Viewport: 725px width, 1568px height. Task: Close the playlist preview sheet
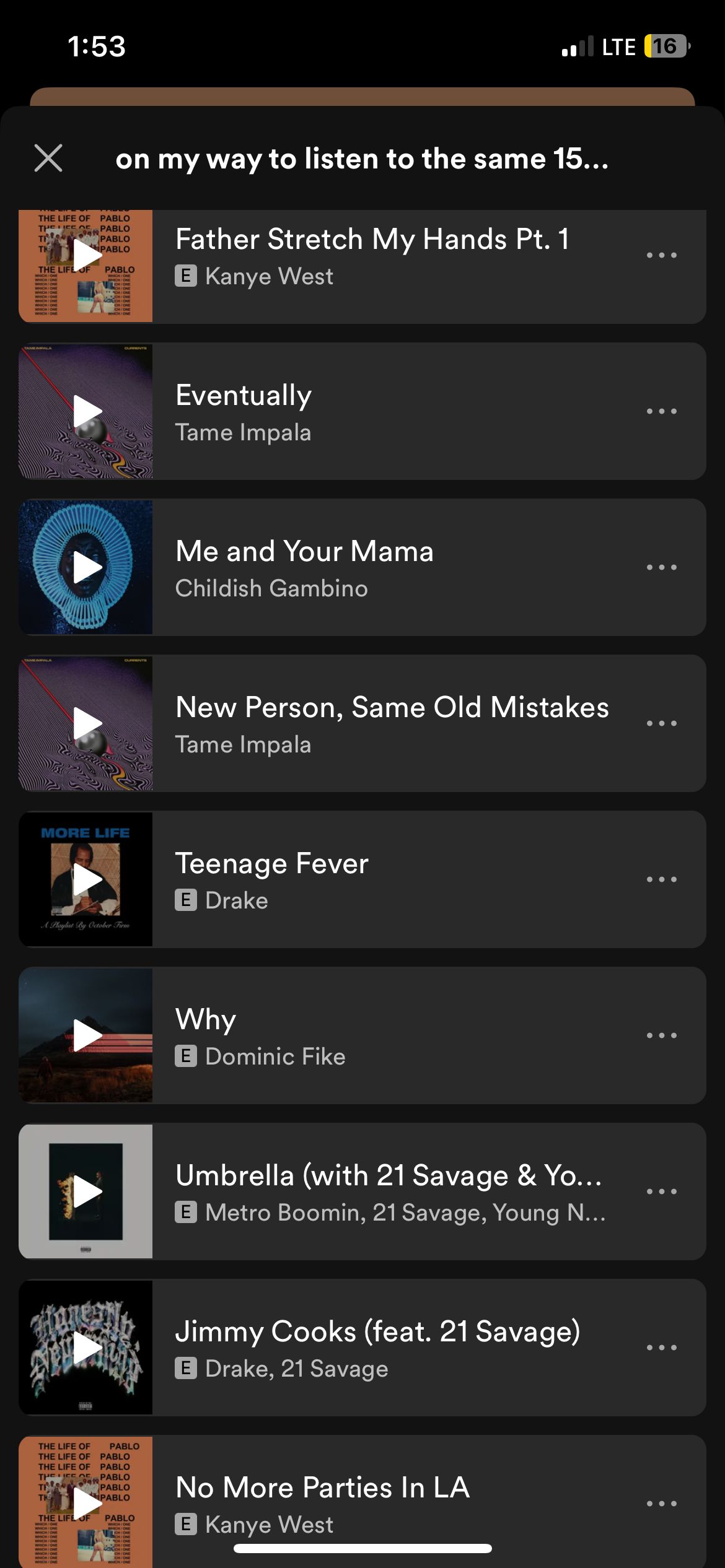point(48,158)
